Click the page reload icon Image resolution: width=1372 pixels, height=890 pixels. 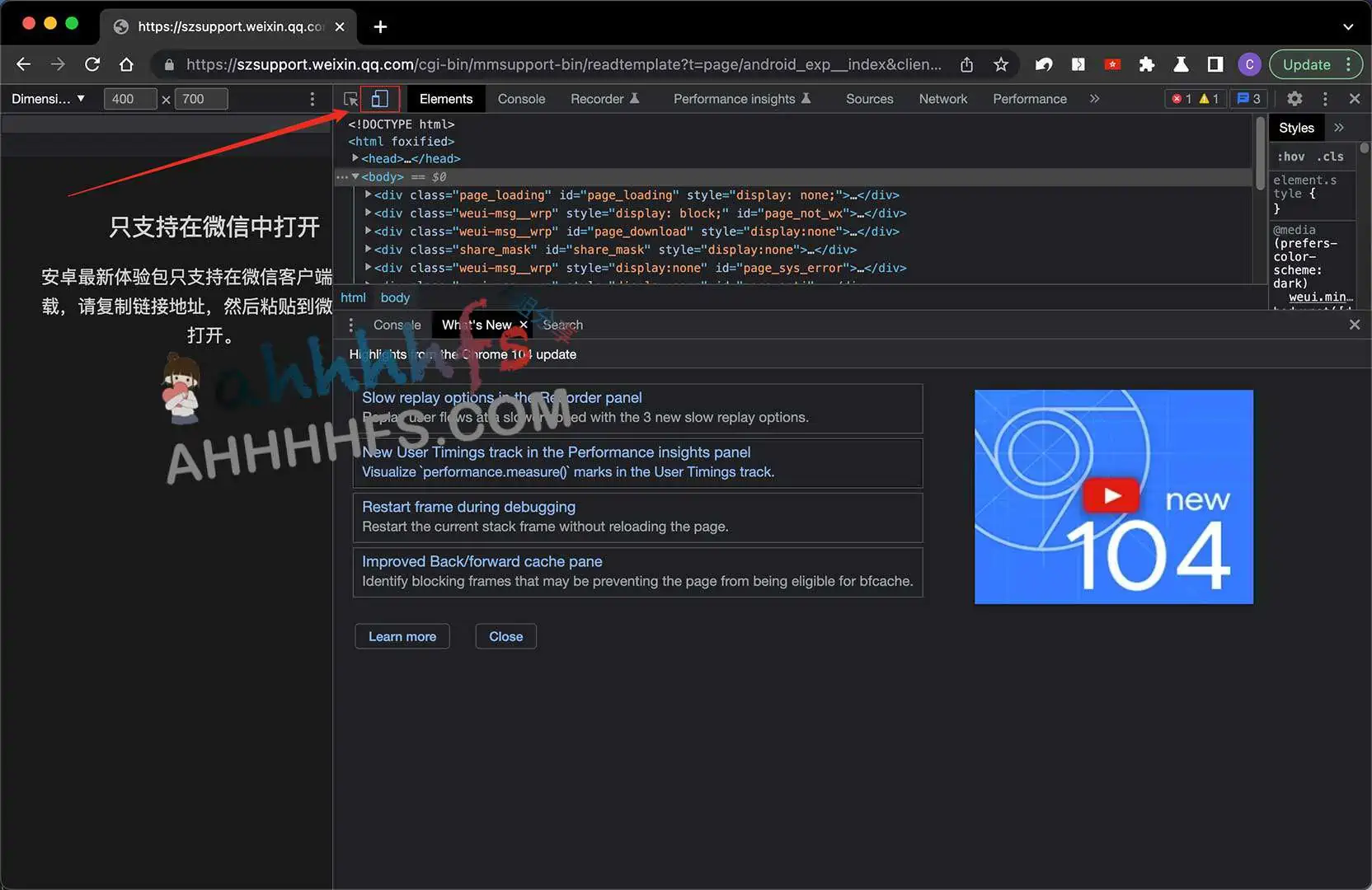pyautogui.click(x=92, y=64)
